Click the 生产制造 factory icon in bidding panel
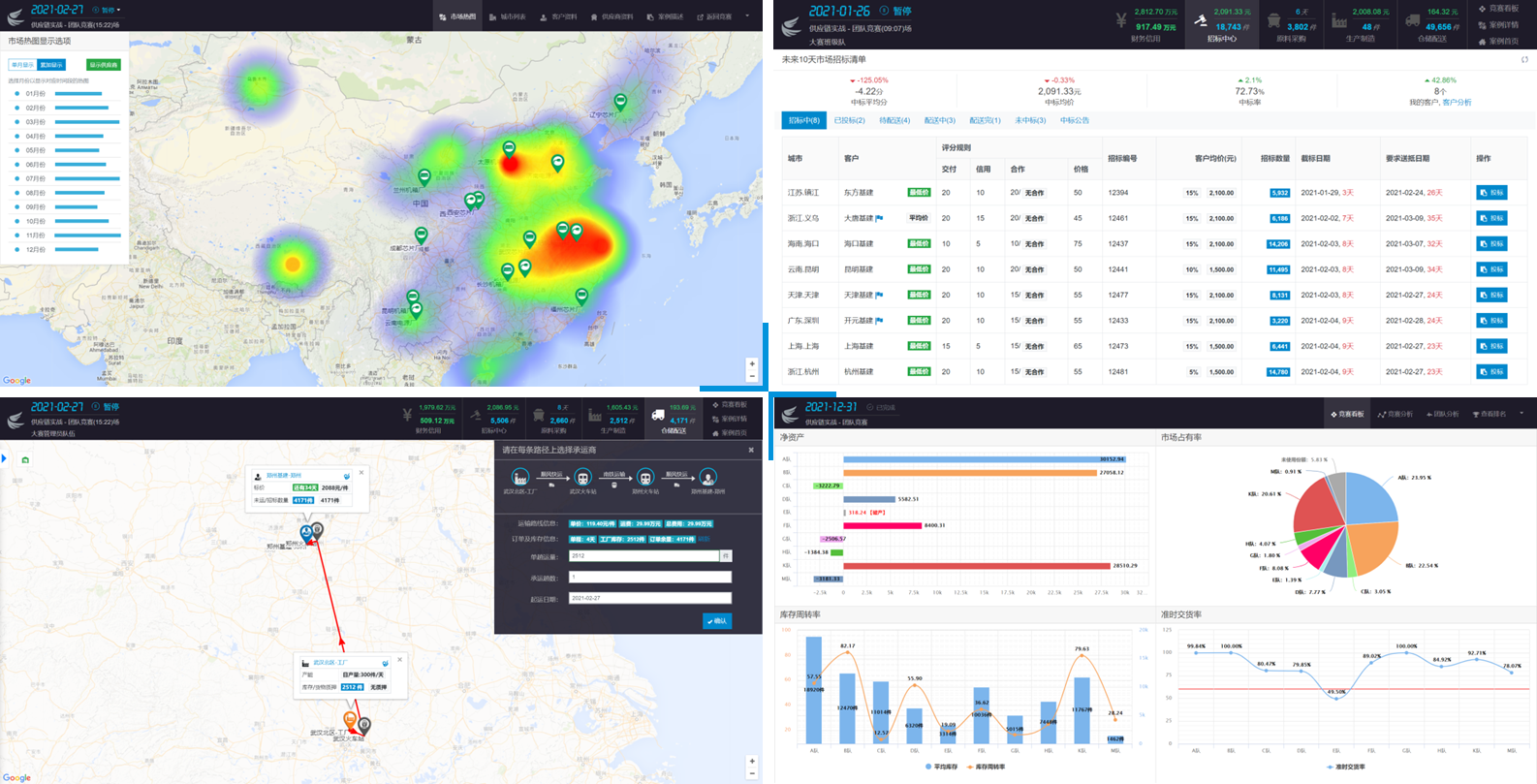 coord(1339,20)
